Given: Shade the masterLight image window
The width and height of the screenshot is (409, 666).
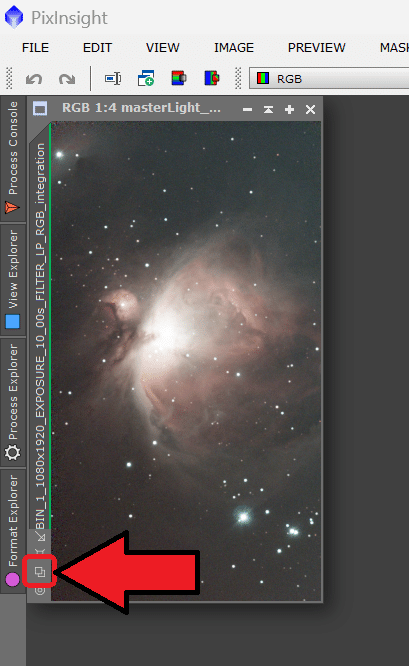Looking at the screenshot, I should 268,110.
